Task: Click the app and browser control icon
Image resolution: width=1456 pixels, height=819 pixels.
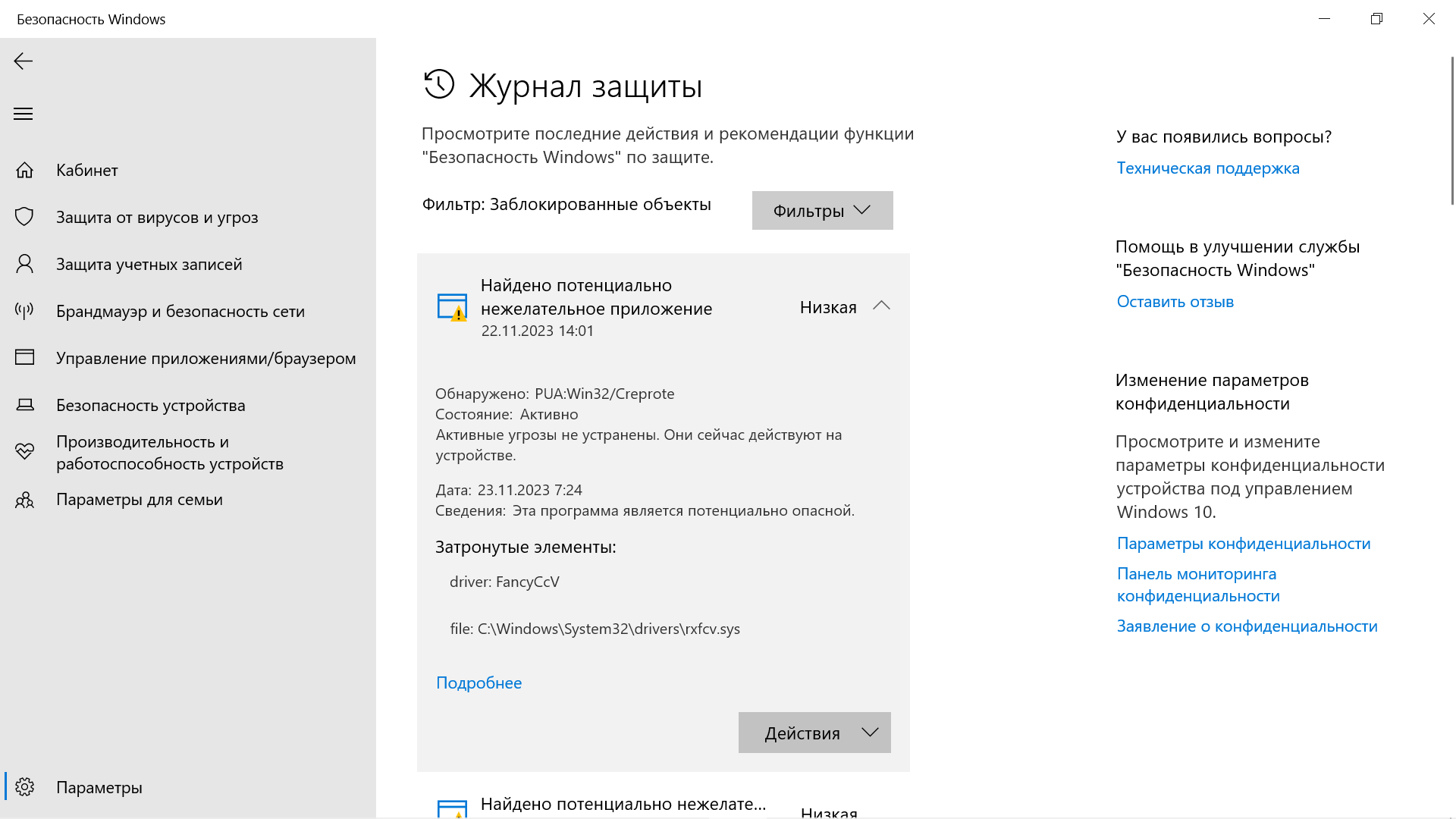Action: [x=24, y=357]
